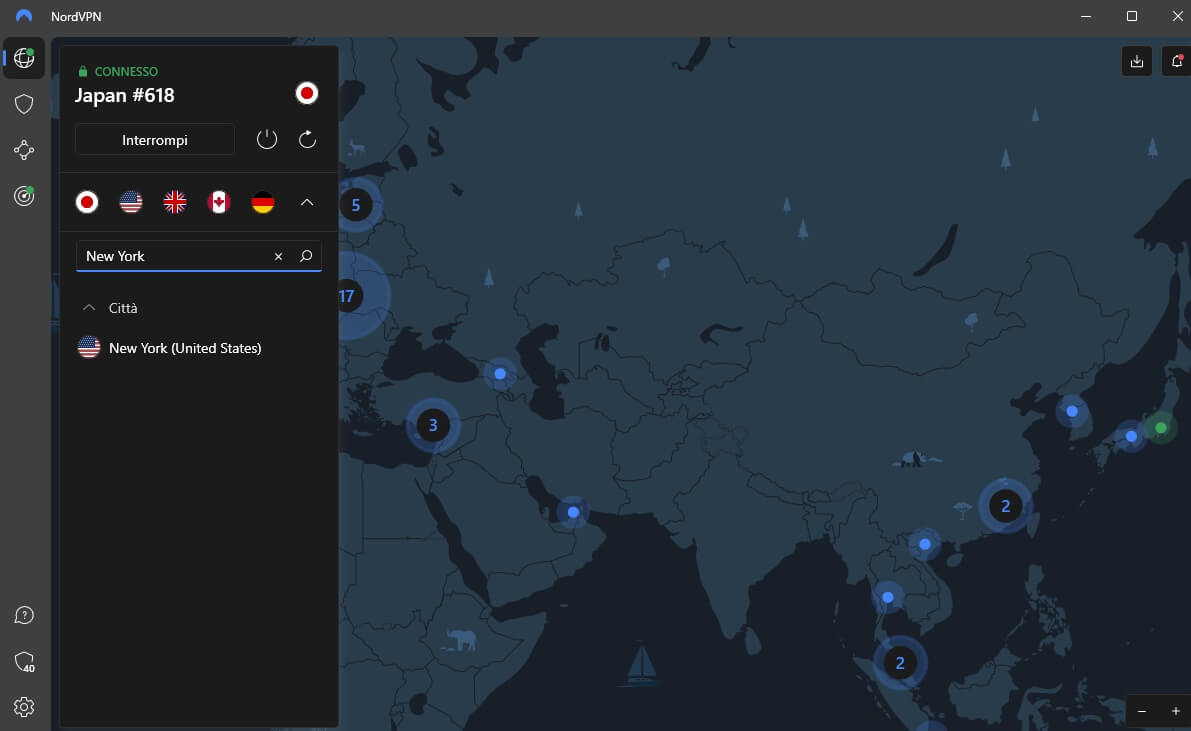Open the VPN globe view in sidebar
The width and height of the screenshot is (1191, 731).
(24, 58)
